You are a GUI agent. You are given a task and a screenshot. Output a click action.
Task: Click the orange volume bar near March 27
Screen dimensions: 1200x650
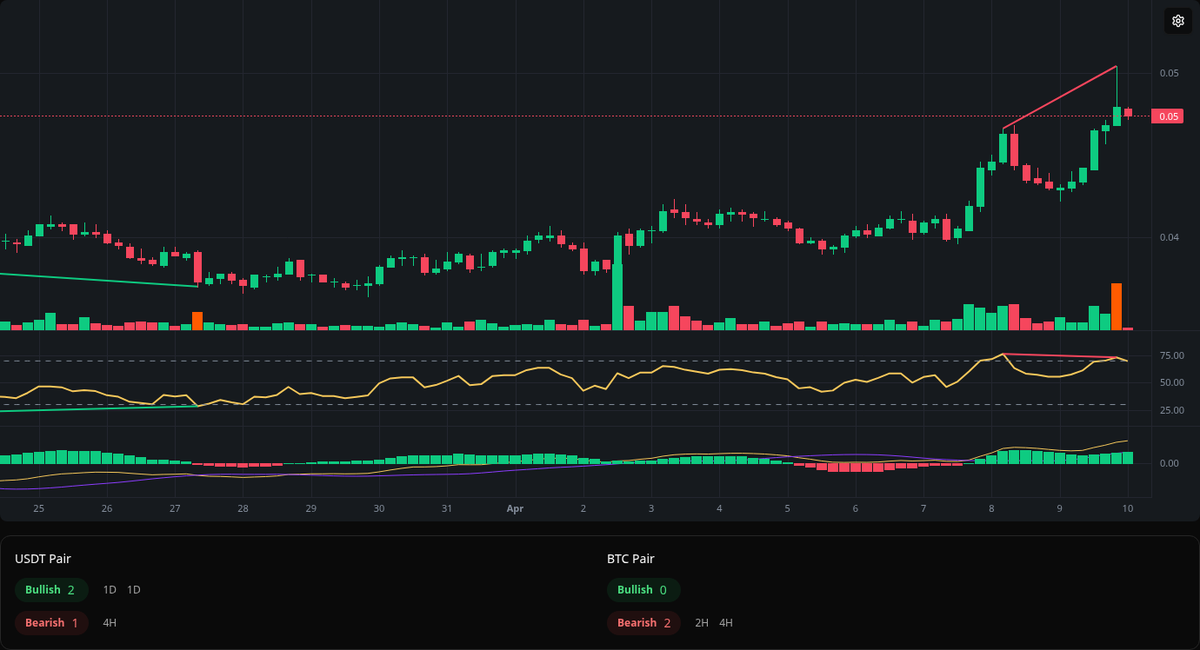[197, 321]
